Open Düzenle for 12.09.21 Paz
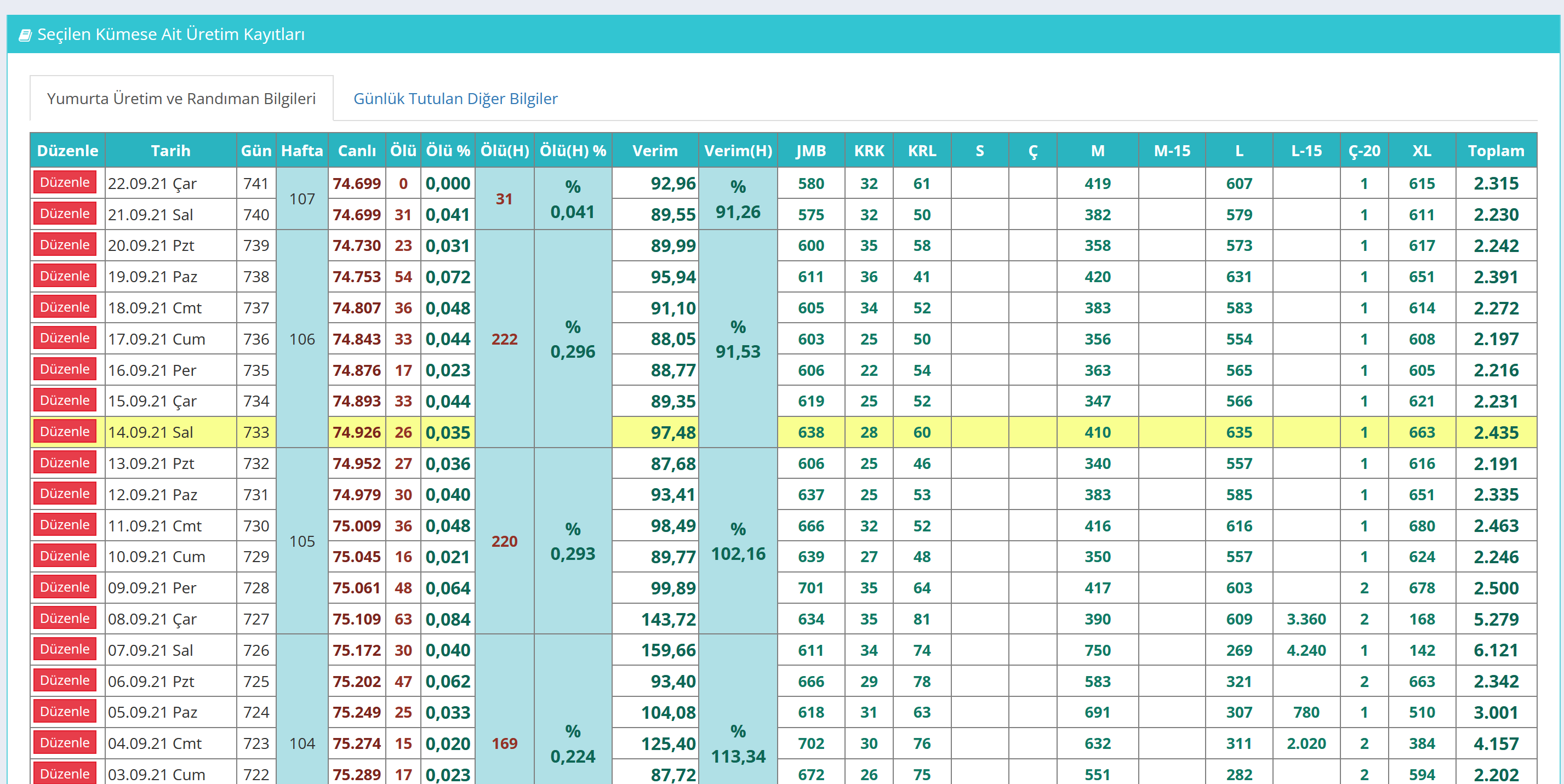Screen dimensions: 1564x784 coord(65,493)
